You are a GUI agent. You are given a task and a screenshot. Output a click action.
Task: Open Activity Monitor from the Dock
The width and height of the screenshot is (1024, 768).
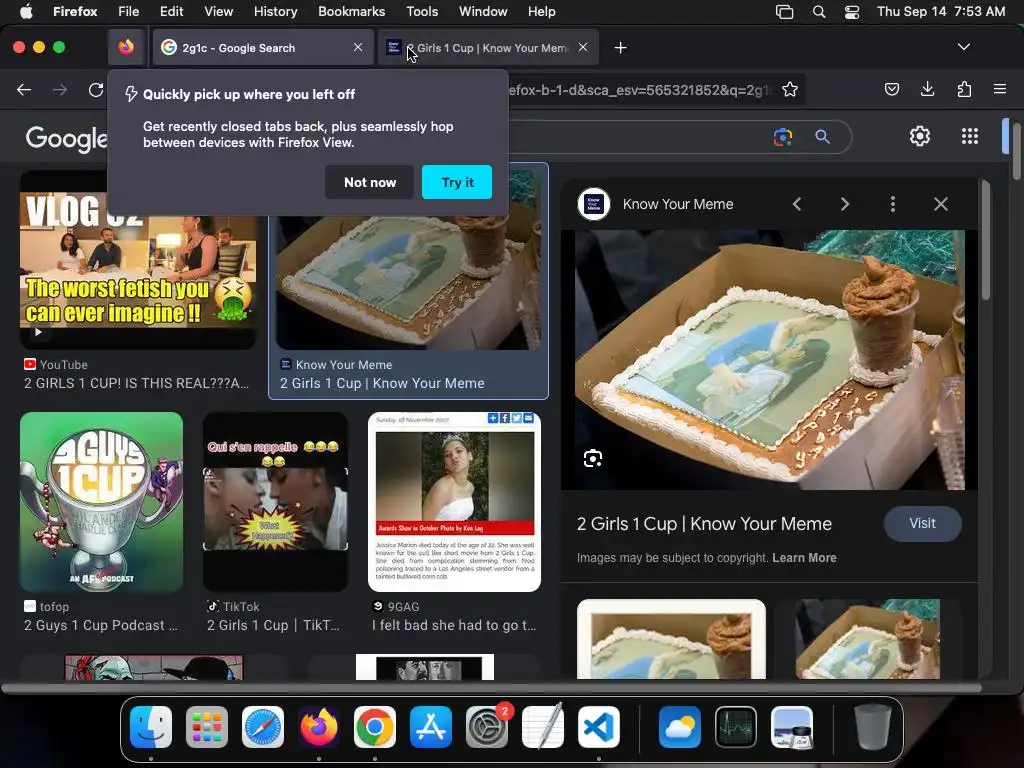[x=735, y=727]
